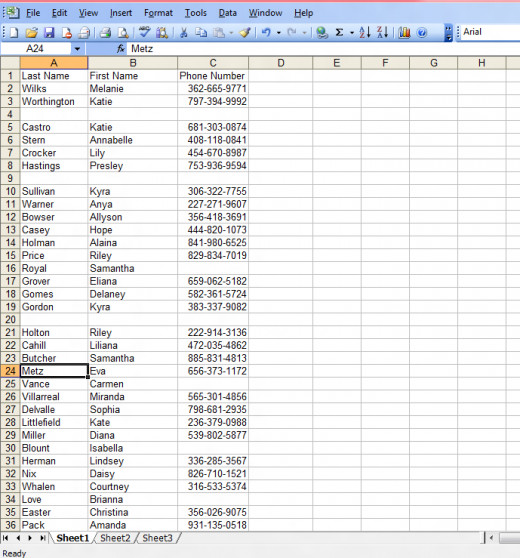Image resolution: width=520 pixels, height=558 pixels.
Task: Expand the Name Box dropdown arrow
Action: 77,49
